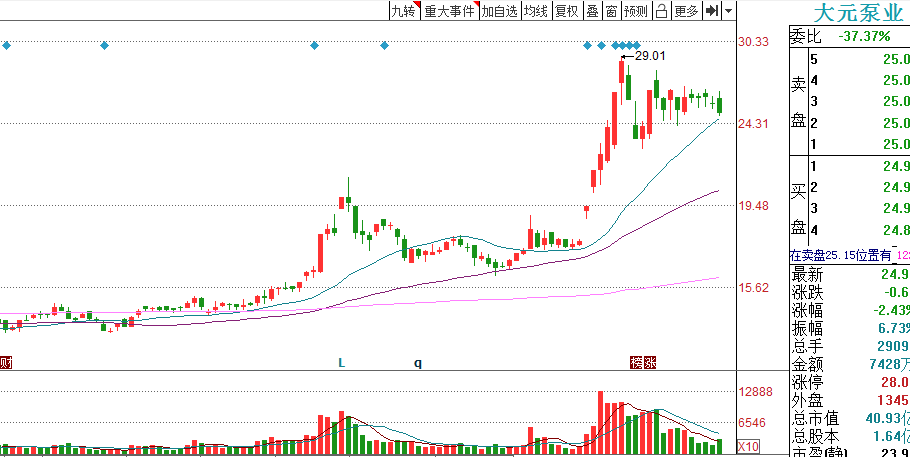
Task: Click the 振幅 amplitude row
Action: (850, 328)
